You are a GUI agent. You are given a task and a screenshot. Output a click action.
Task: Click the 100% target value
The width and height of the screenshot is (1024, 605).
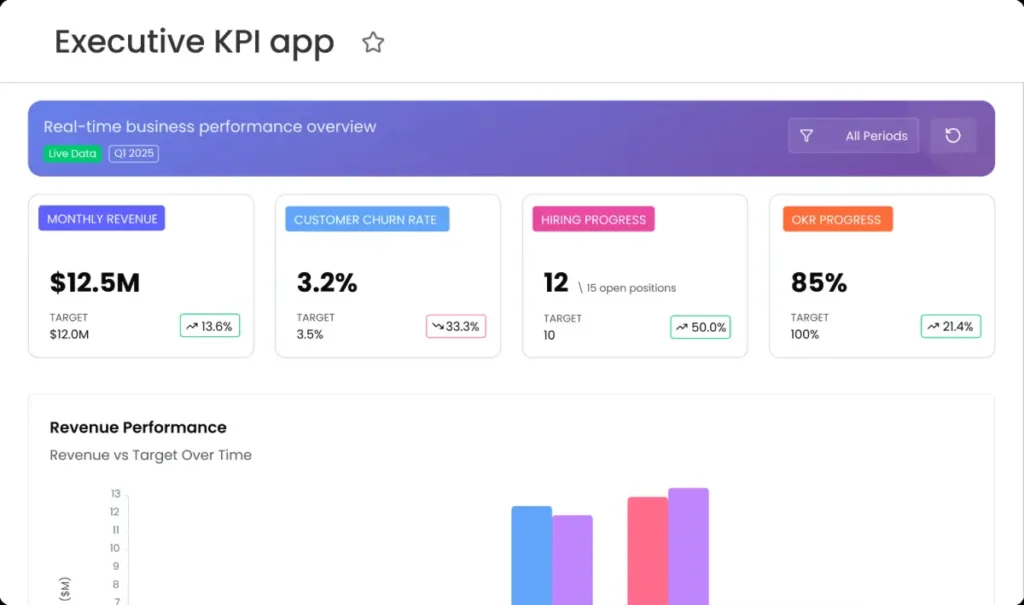pos(805,335)
